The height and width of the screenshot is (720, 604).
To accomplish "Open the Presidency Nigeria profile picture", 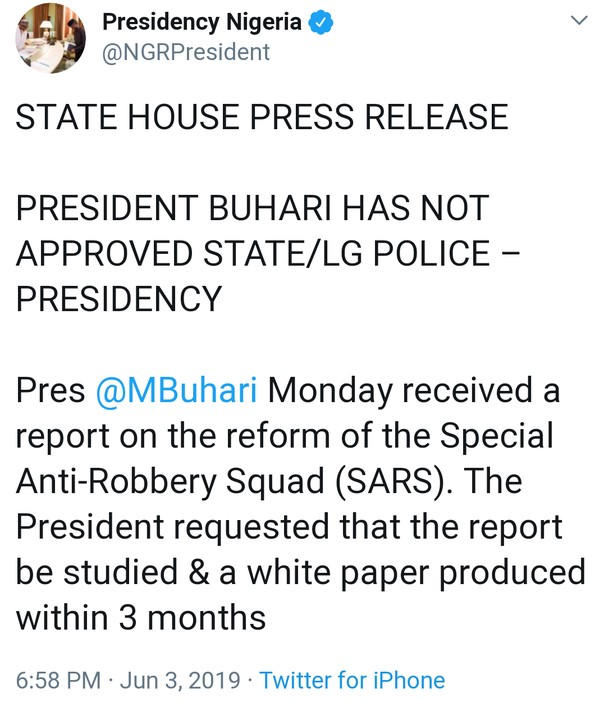I will pyautogui.click(x=50, y=37).
